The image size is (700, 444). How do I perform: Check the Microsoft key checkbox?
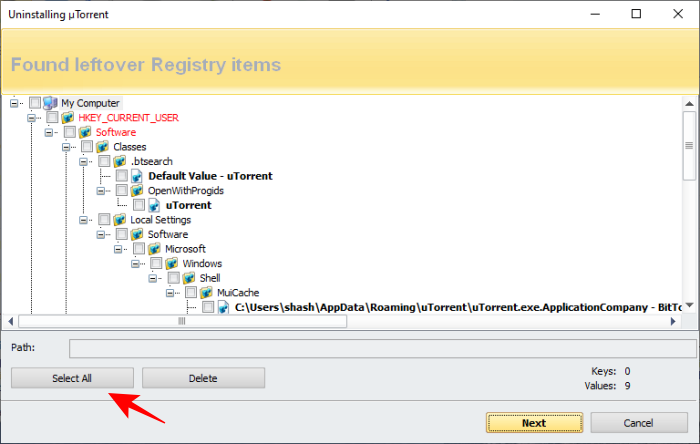[139, 249]
